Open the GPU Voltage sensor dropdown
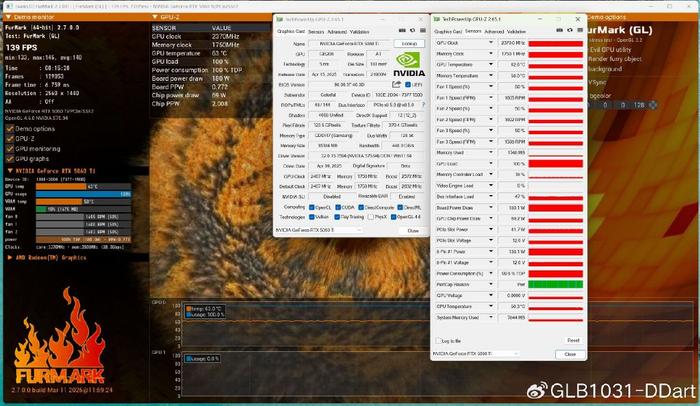 (x=491, y=295)
